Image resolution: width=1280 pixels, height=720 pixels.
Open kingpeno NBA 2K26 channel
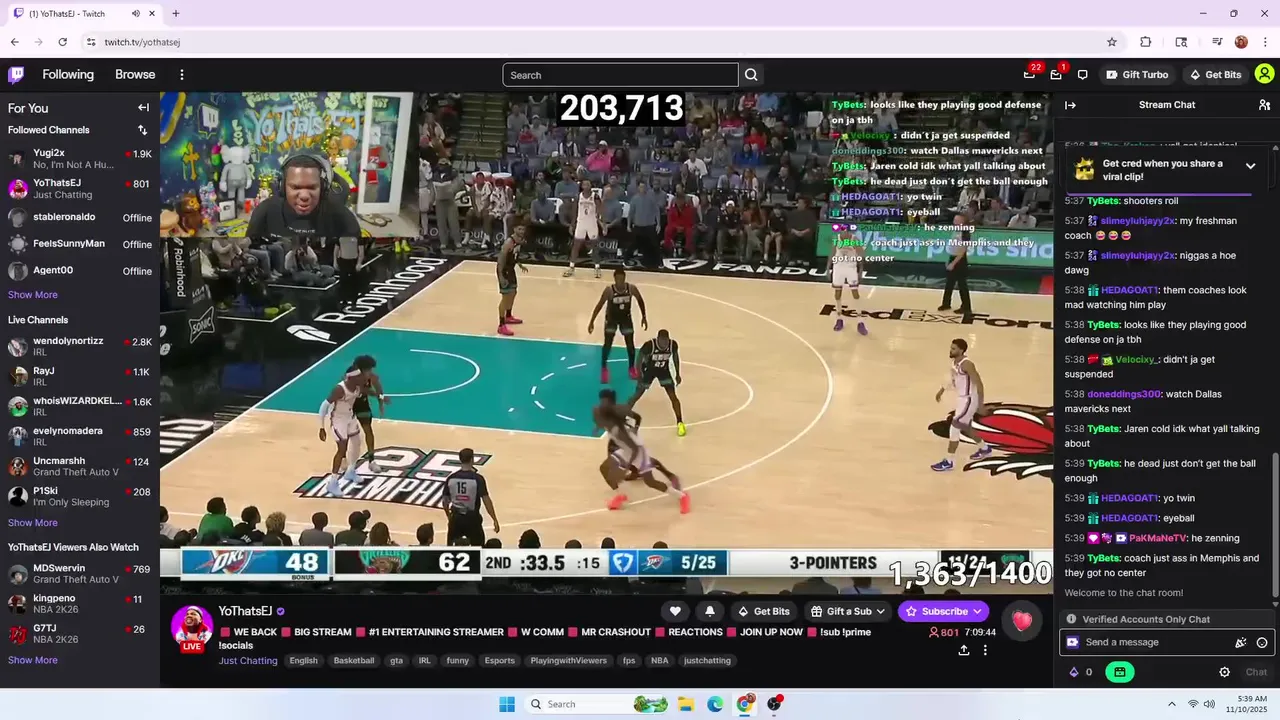[x=80, y=604]
